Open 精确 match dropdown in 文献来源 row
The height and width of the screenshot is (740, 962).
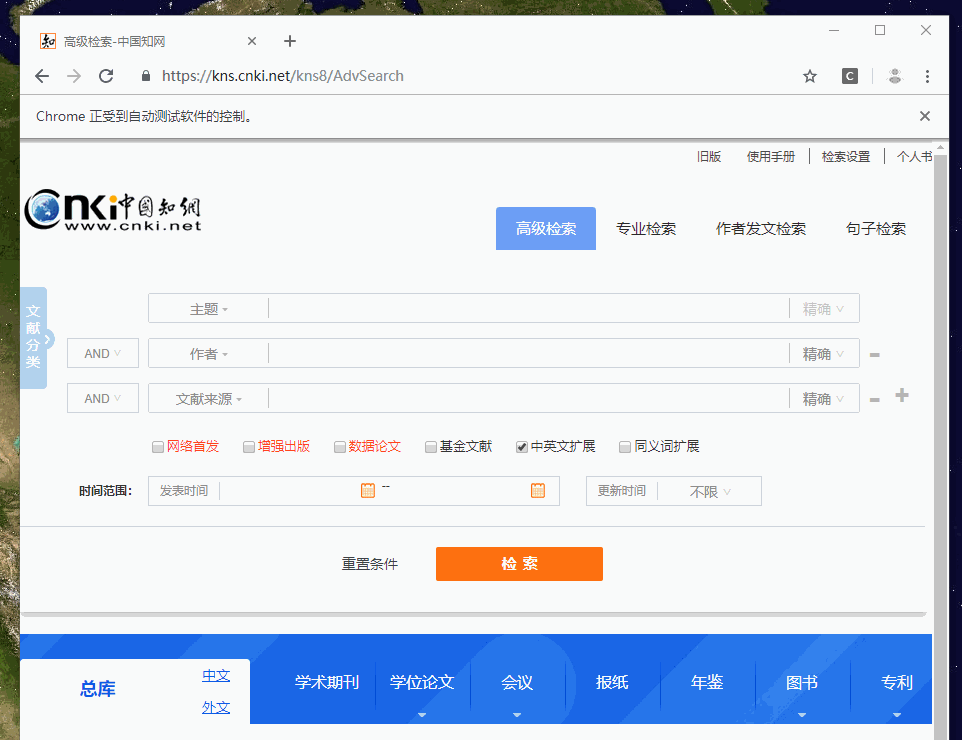823,399
